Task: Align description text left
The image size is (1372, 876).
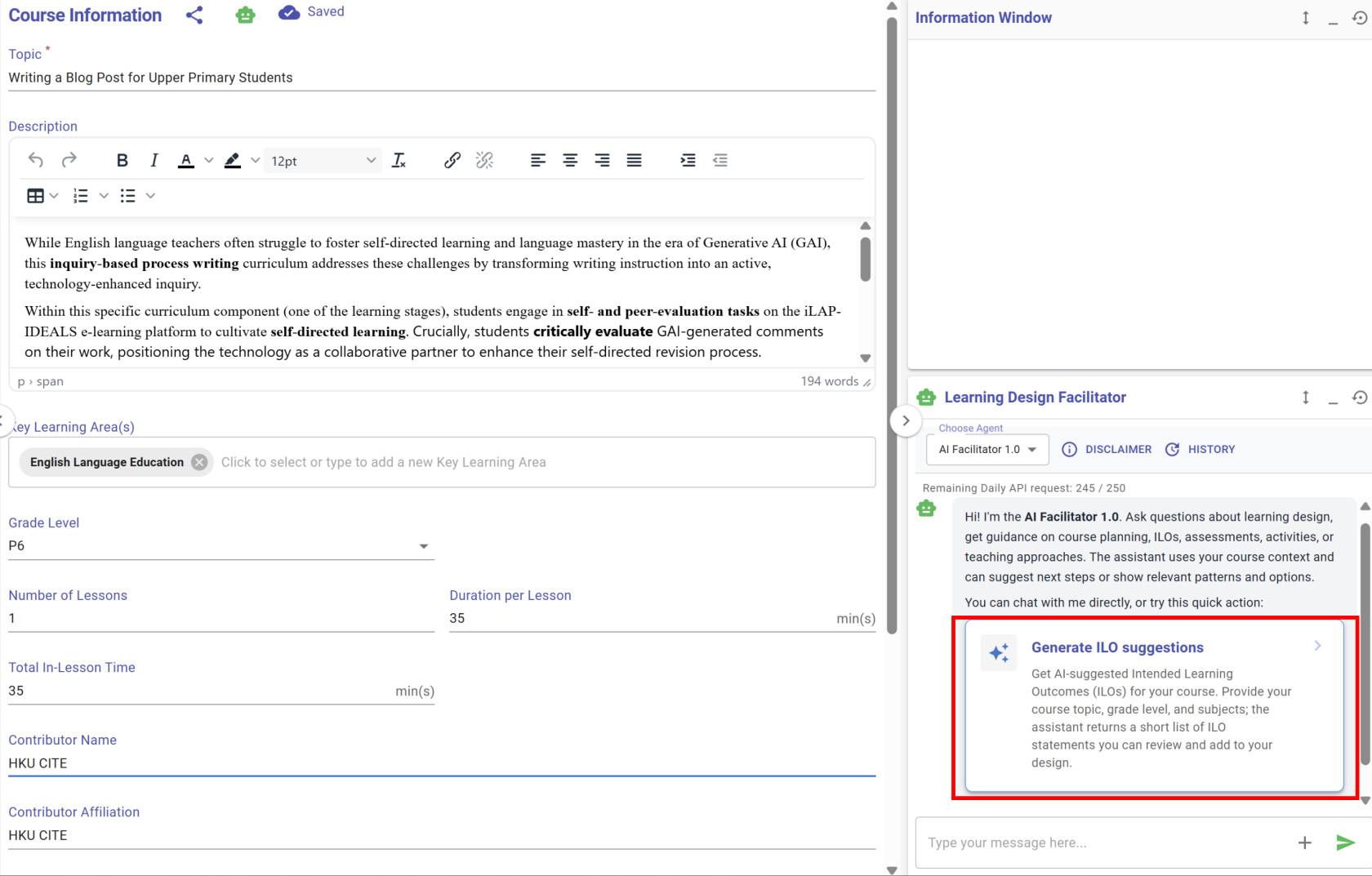Action: point(538,160)
